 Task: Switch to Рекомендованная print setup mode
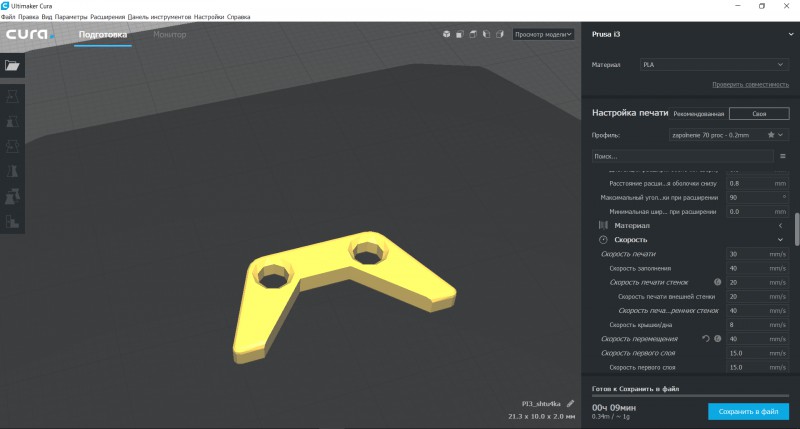(x=698, y=114)
